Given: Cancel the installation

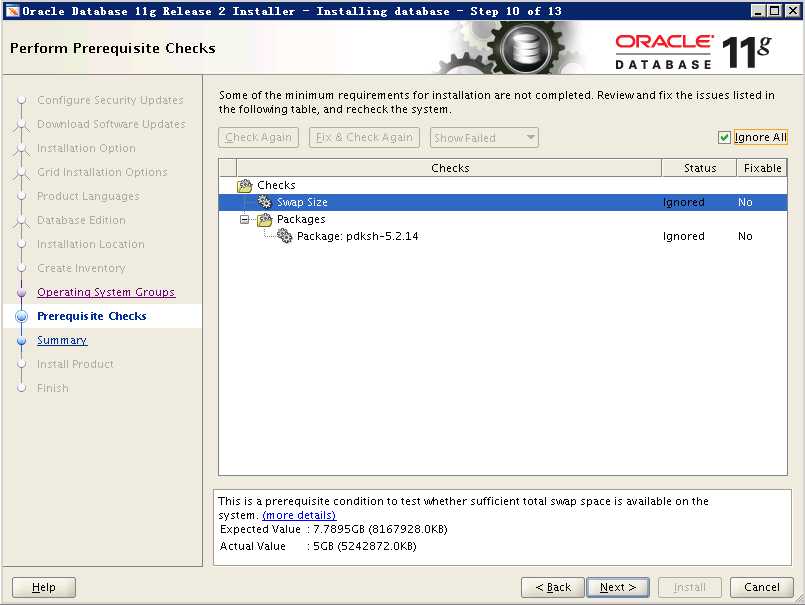Looking at the screenshot, I should tap(761, 588).
